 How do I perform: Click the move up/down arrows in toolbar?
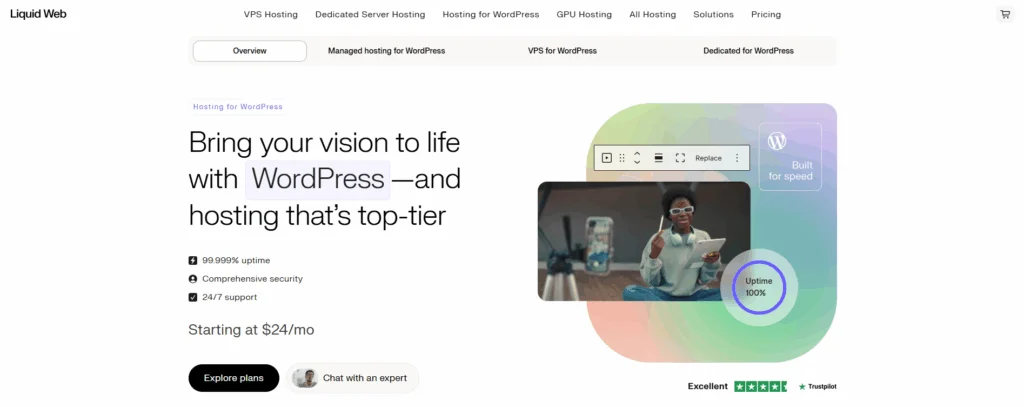click(x=637, y=158)
